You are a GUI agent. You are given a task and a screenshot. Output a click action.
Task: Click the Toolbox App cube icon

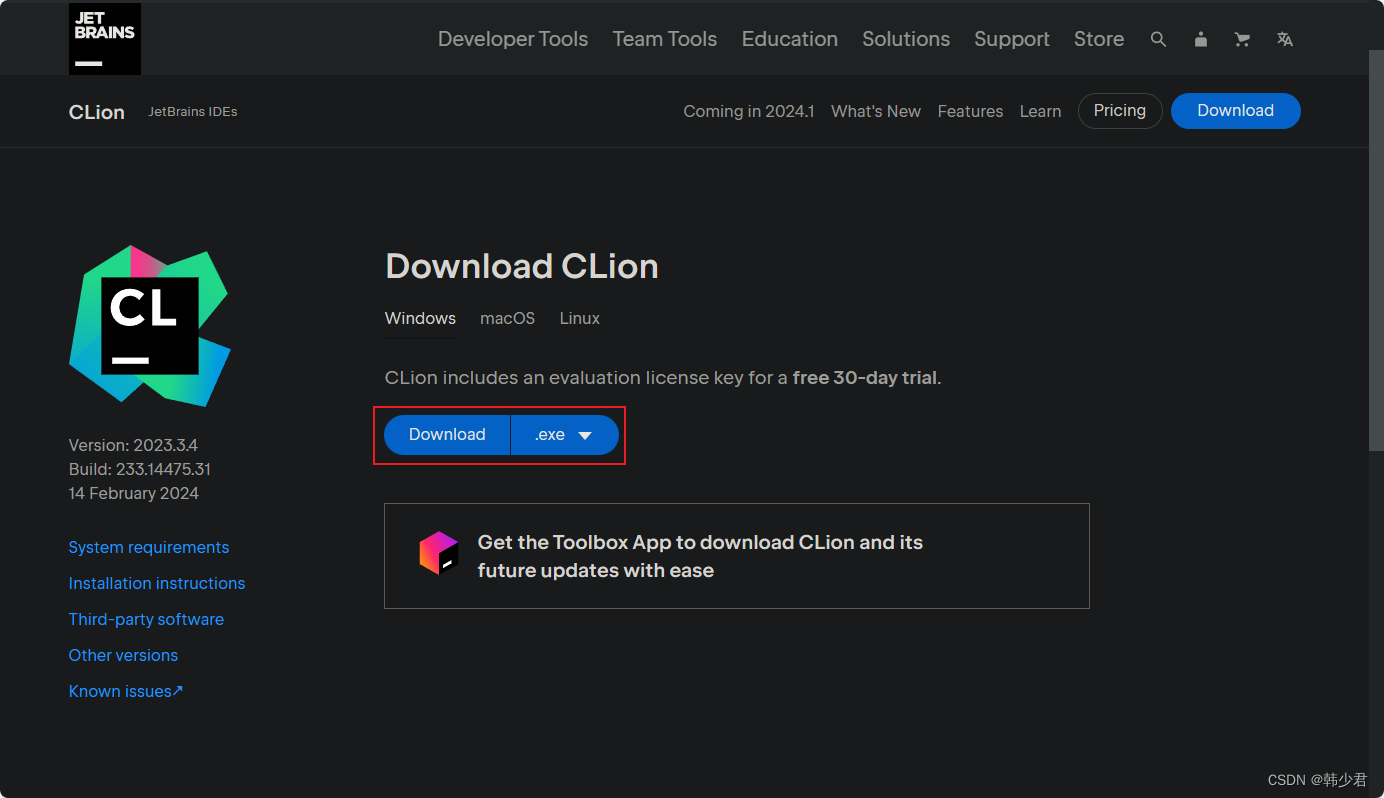pos(439,554)
